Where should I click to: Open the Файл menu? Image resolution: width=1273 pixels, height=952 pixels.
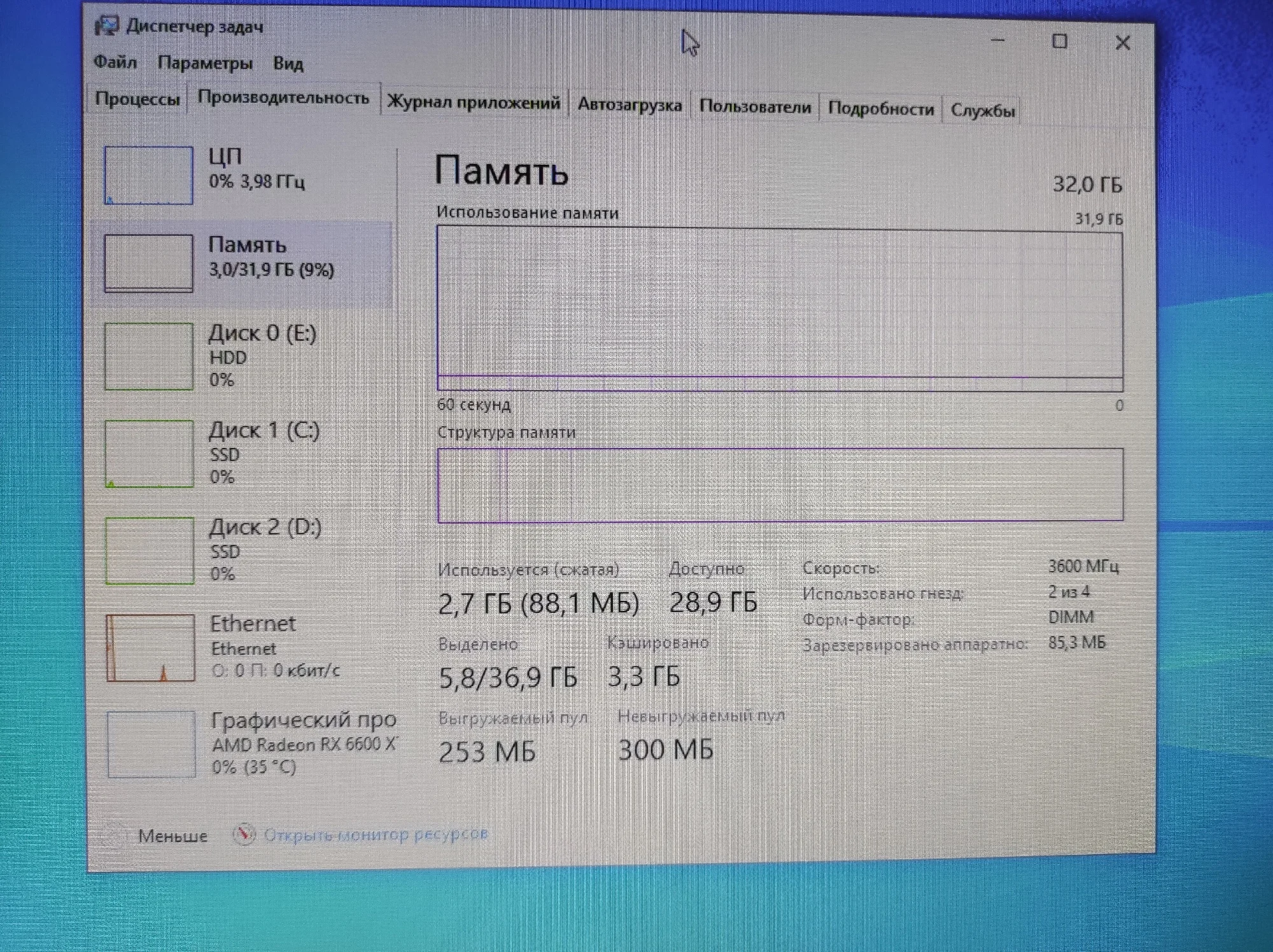point(115,62)
